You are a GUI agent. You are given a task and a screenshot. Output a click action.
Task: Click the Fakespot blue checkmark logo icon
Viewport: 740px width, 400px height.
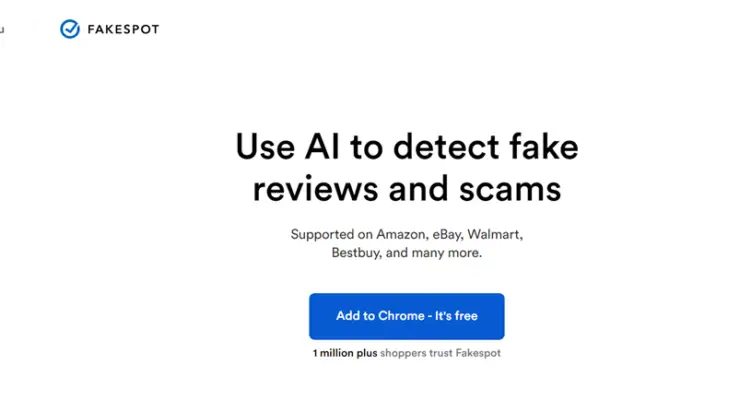70,29
